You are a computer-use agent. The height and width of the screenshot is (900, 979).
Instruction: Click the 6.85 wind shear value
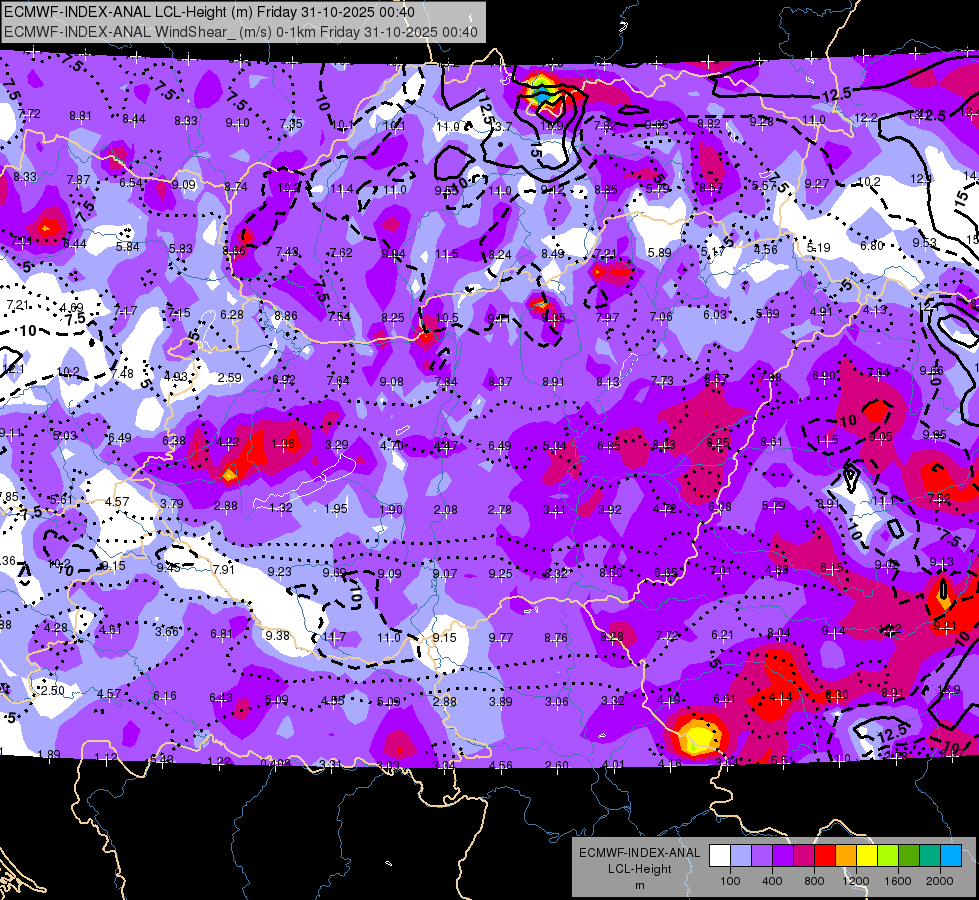pos(609,445)
